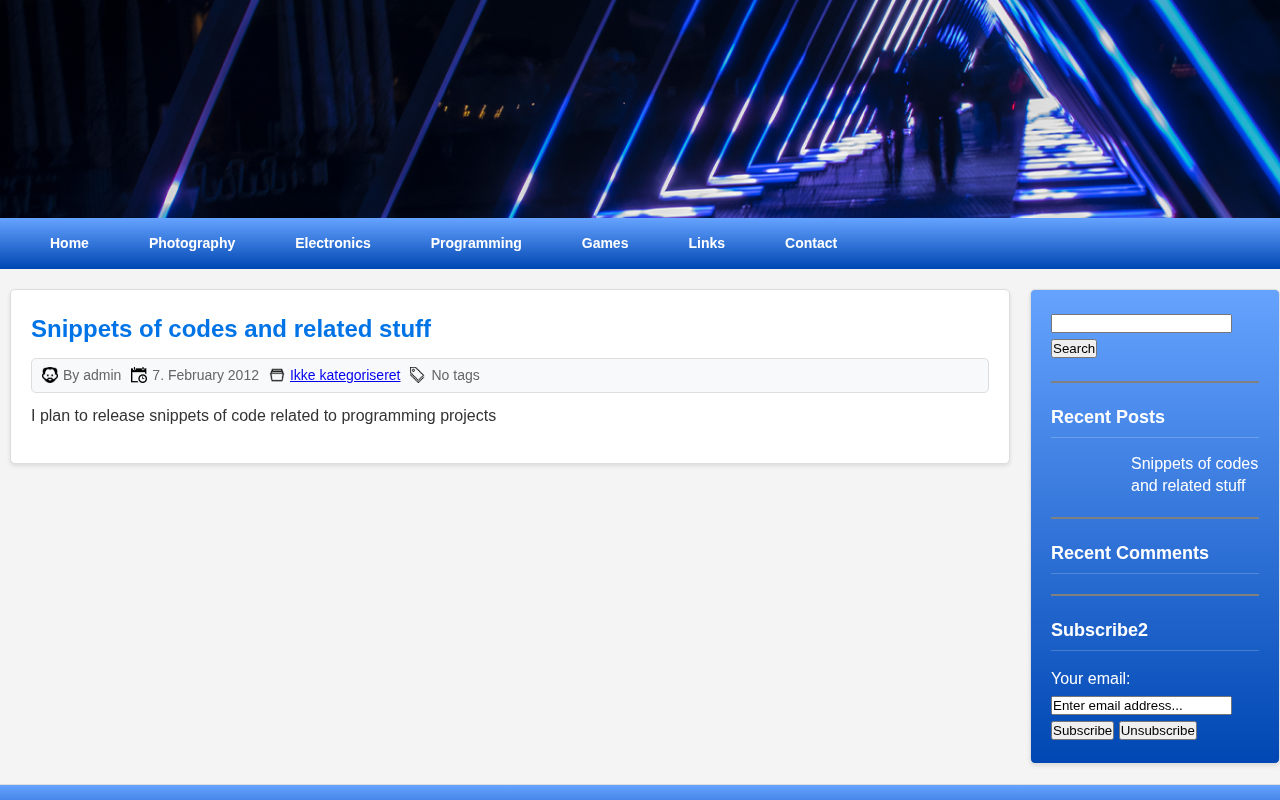Click the post date 7. February 2012
The width and height of the screenshot is (1280, 800).
tap(205, 375)
